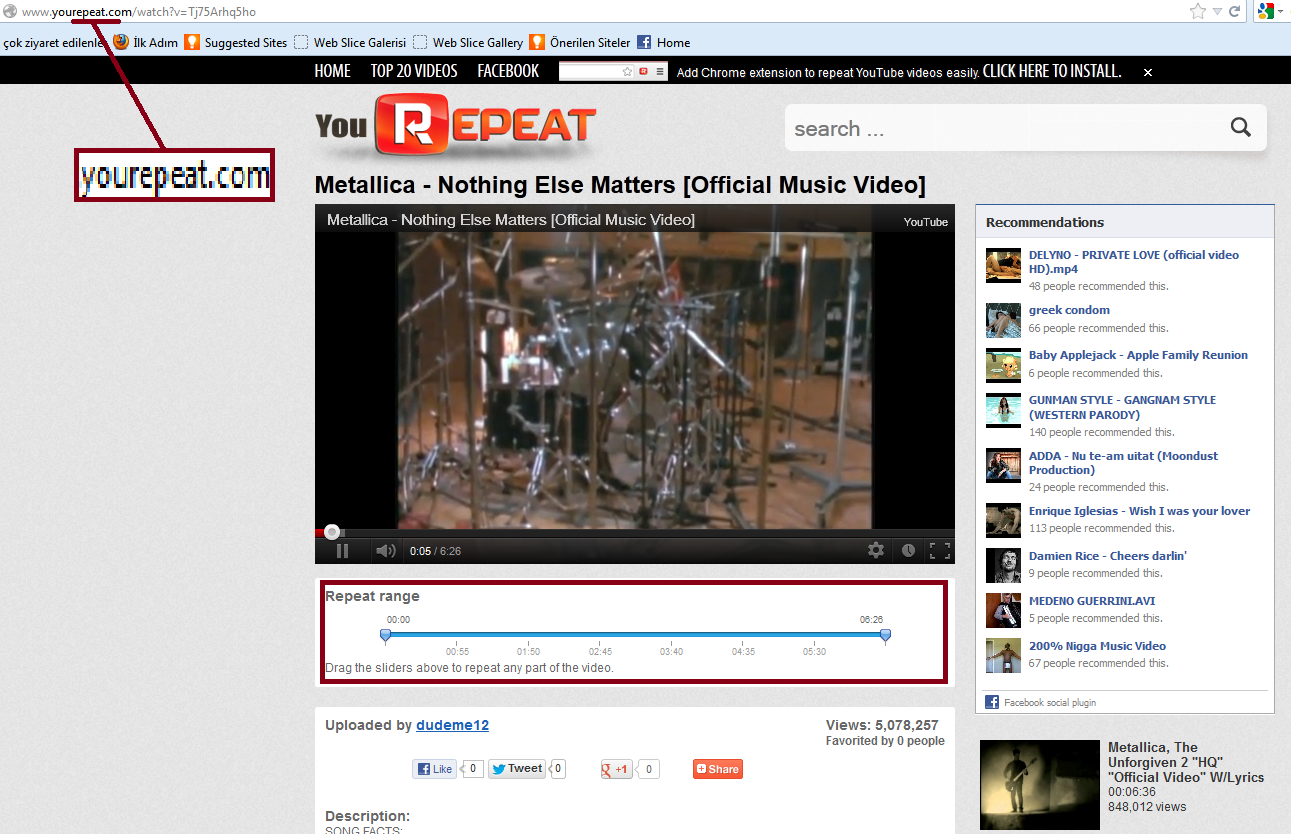Open the Google search engine selector
The image size is (1291, 834).
coord(1270,12)
